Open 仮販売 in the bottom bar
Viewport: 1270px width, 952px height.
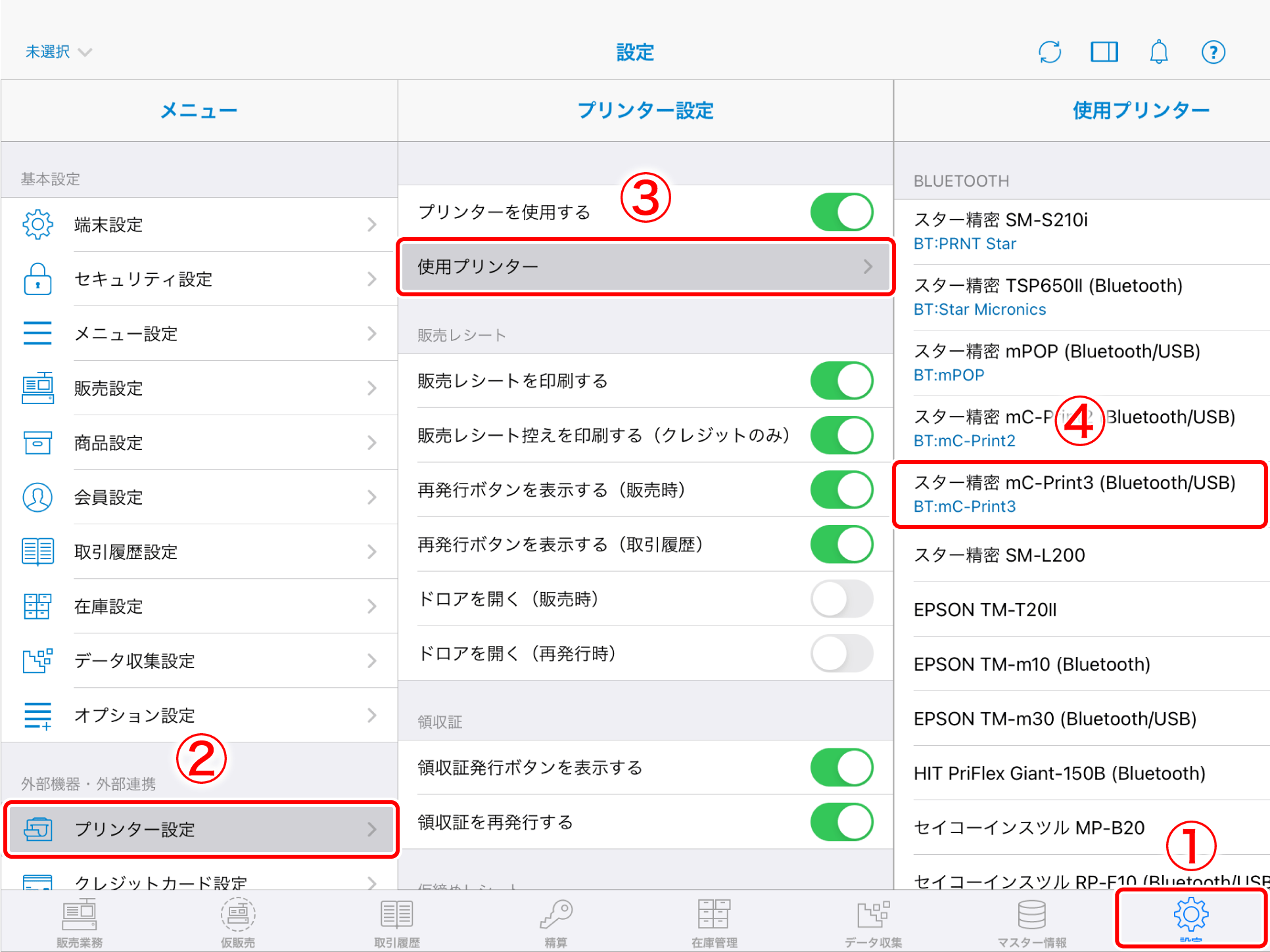238,923
